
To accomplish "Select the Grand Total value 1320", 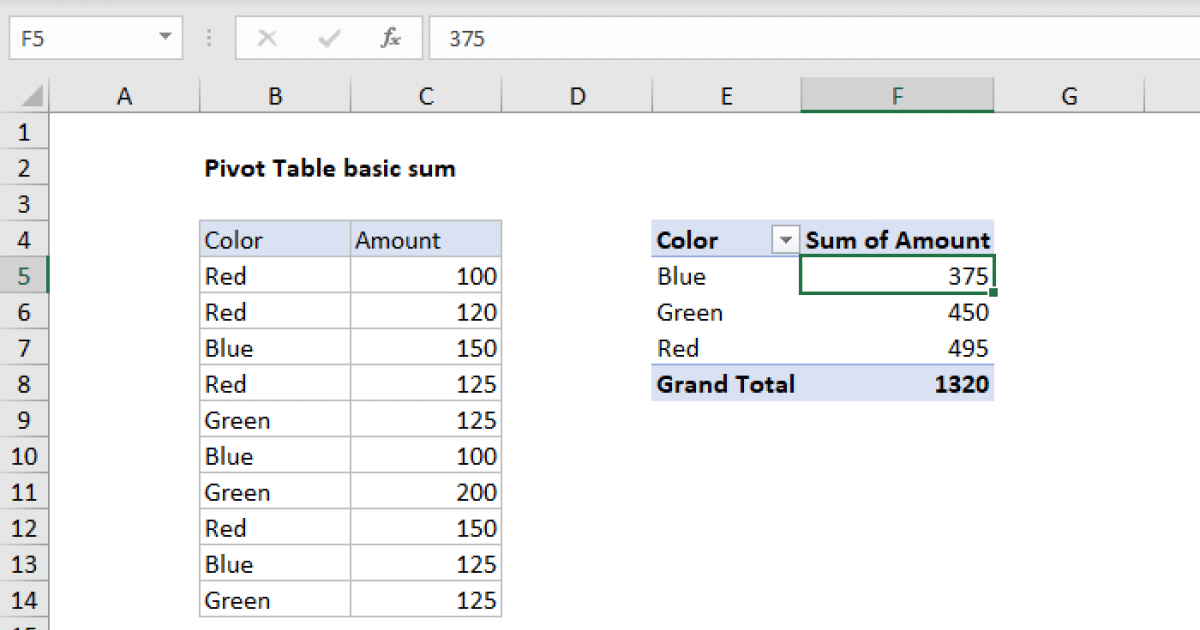I will pos(897,384).
